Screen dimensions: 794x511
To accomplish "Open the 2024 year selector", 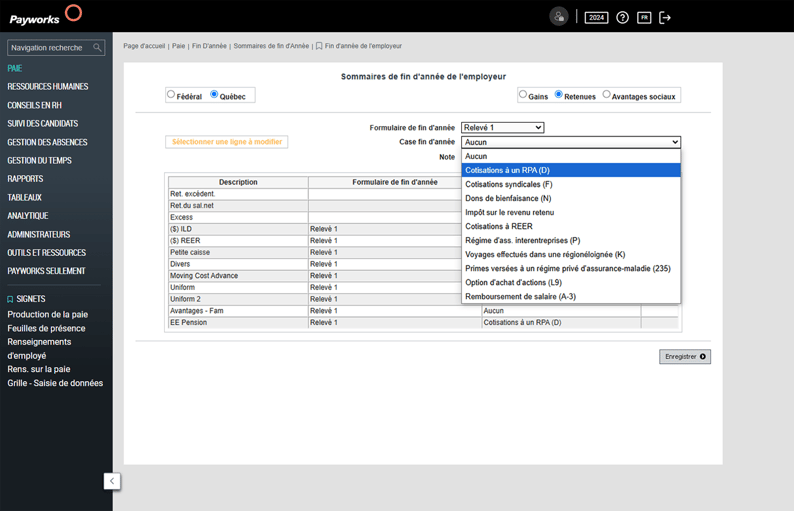I will coord(597,18).
